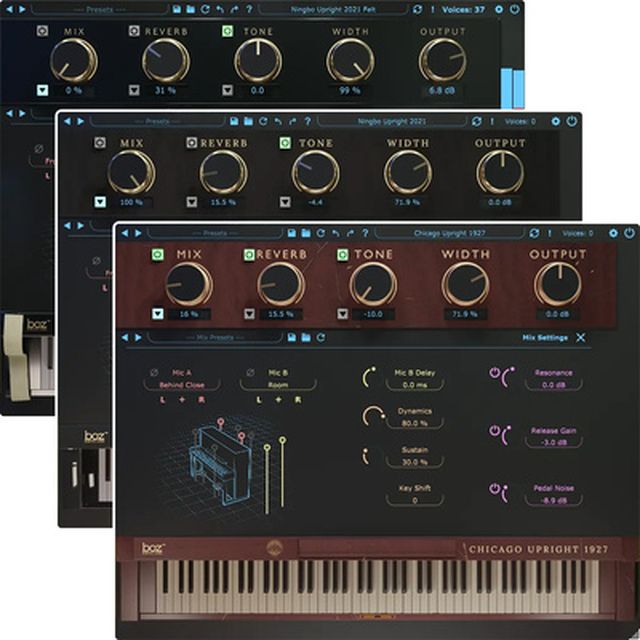Open Mic A Behind Close selector
The height and width of the screenshot is (640, 640).
click(x=182, y=385)
